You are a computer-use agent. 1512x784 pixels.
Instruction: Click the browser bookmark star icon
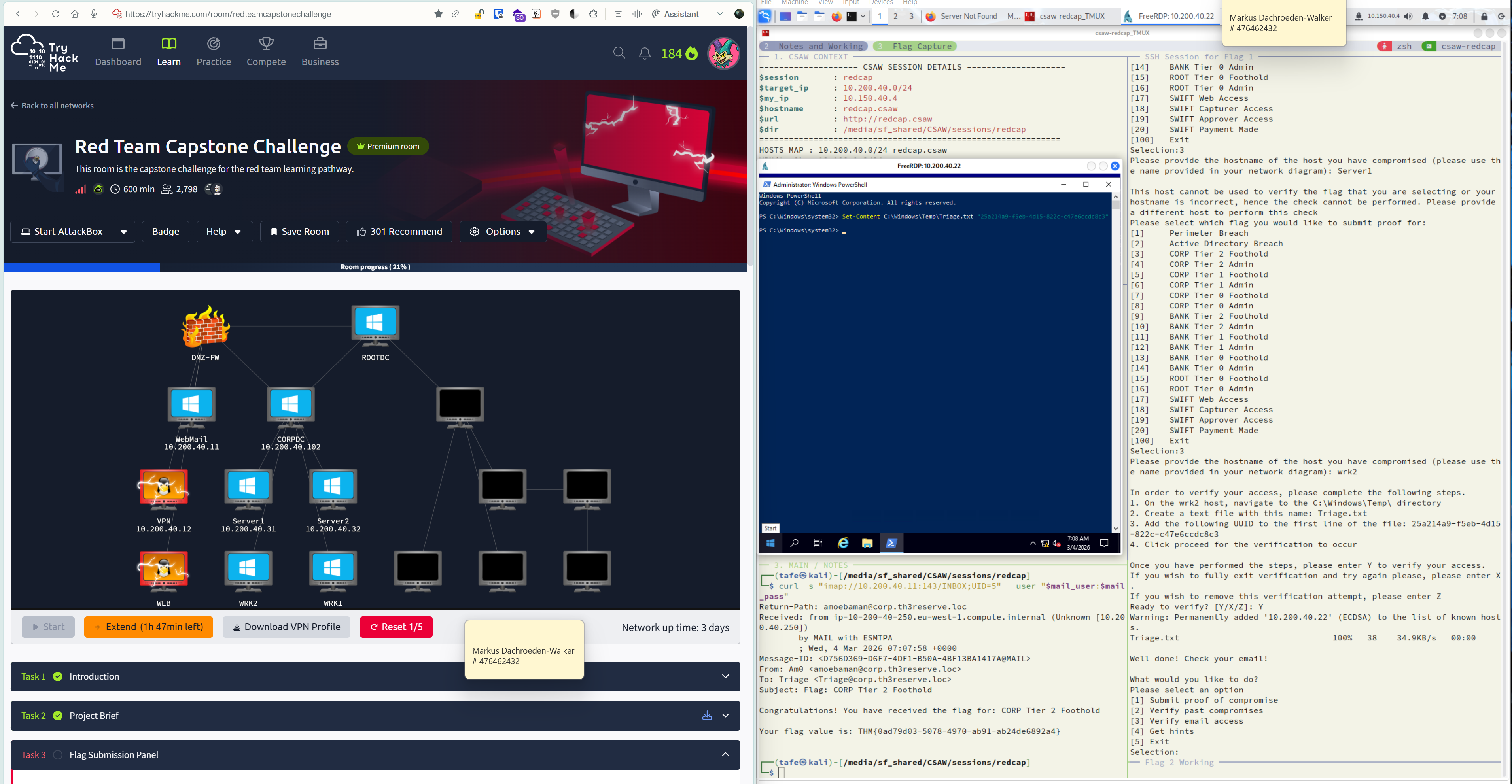point(438,14)
